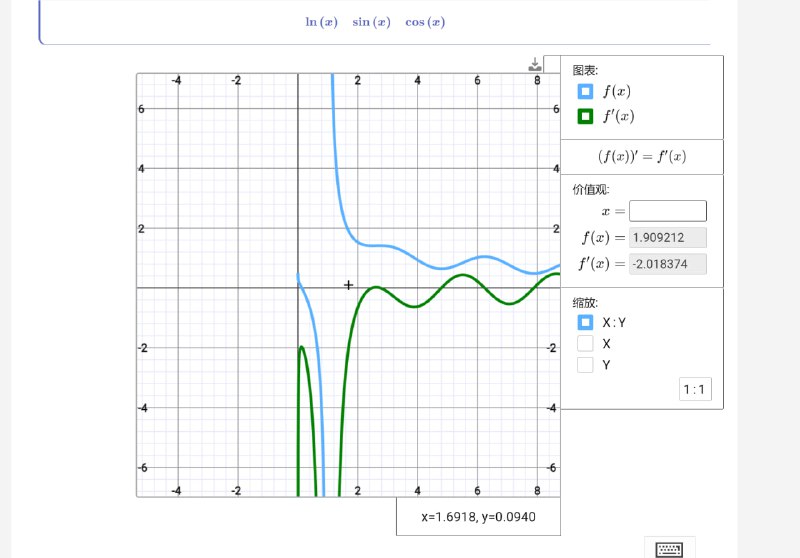This screenshot has width=800, height=558.
Task: Click the green f'(x) curve near x=4
Action: click(417, 306)
